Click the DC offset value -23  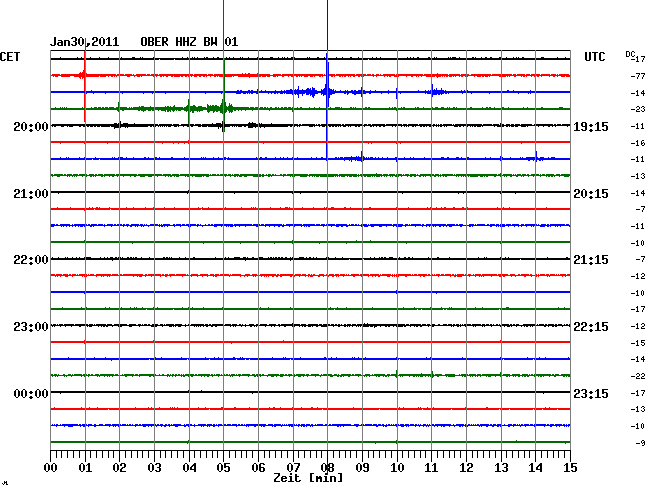pos(638,109)
